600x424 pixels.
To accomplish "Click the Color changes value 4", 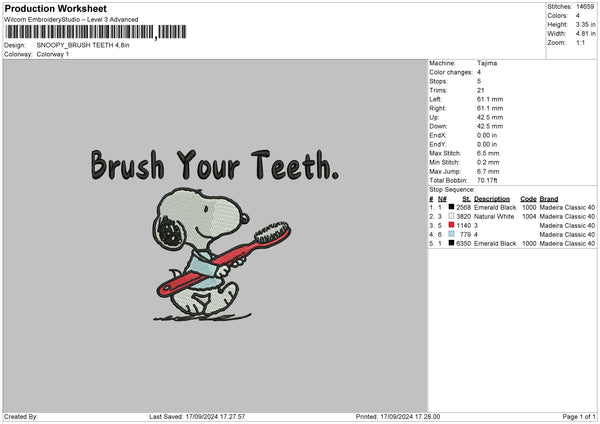I will (479, 72).
